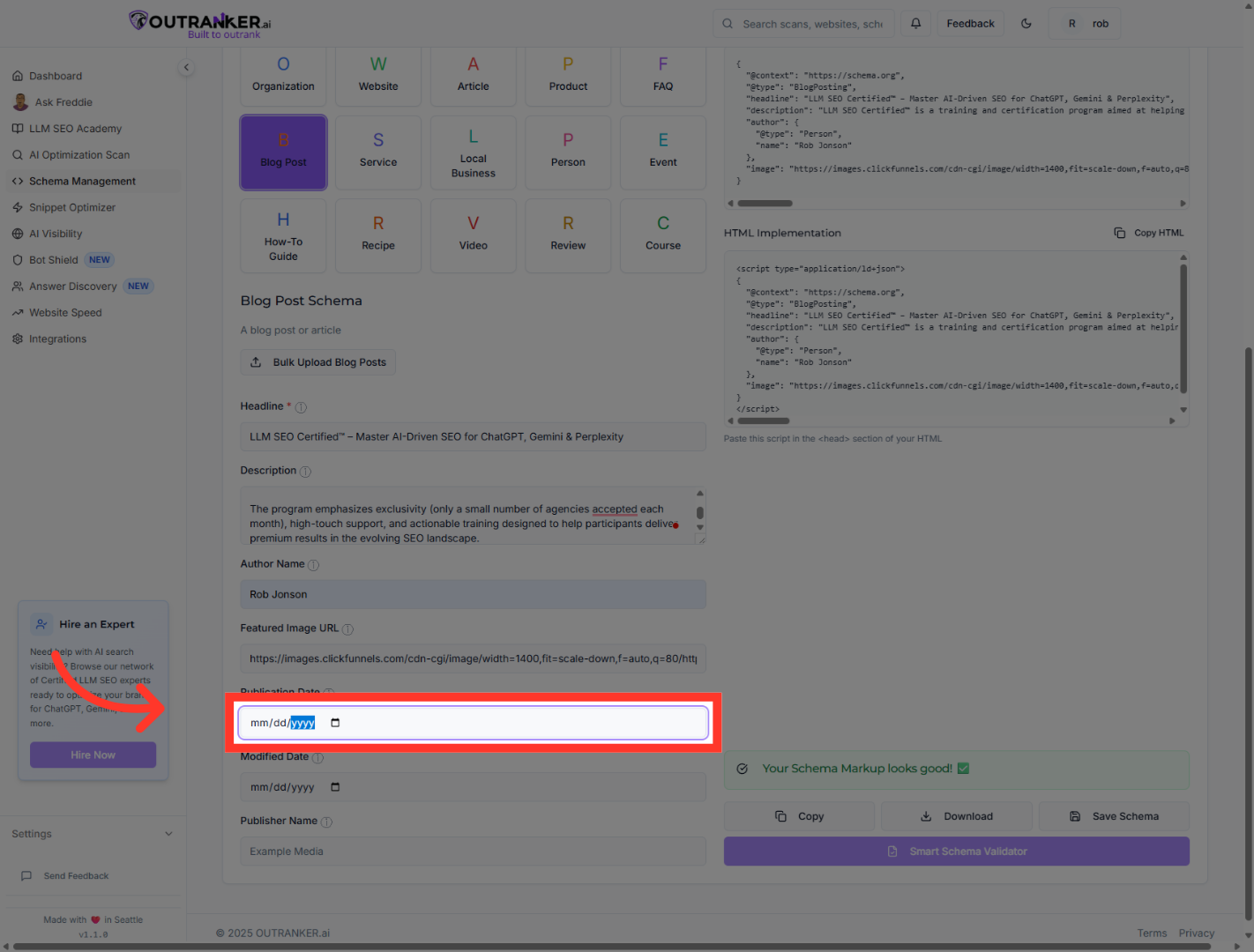Image resolution: width=1254 pixels, height=952 pixels.
Task: Click the HTML Implementation vertical scrollbar
Action: (x=1183, y=328)
